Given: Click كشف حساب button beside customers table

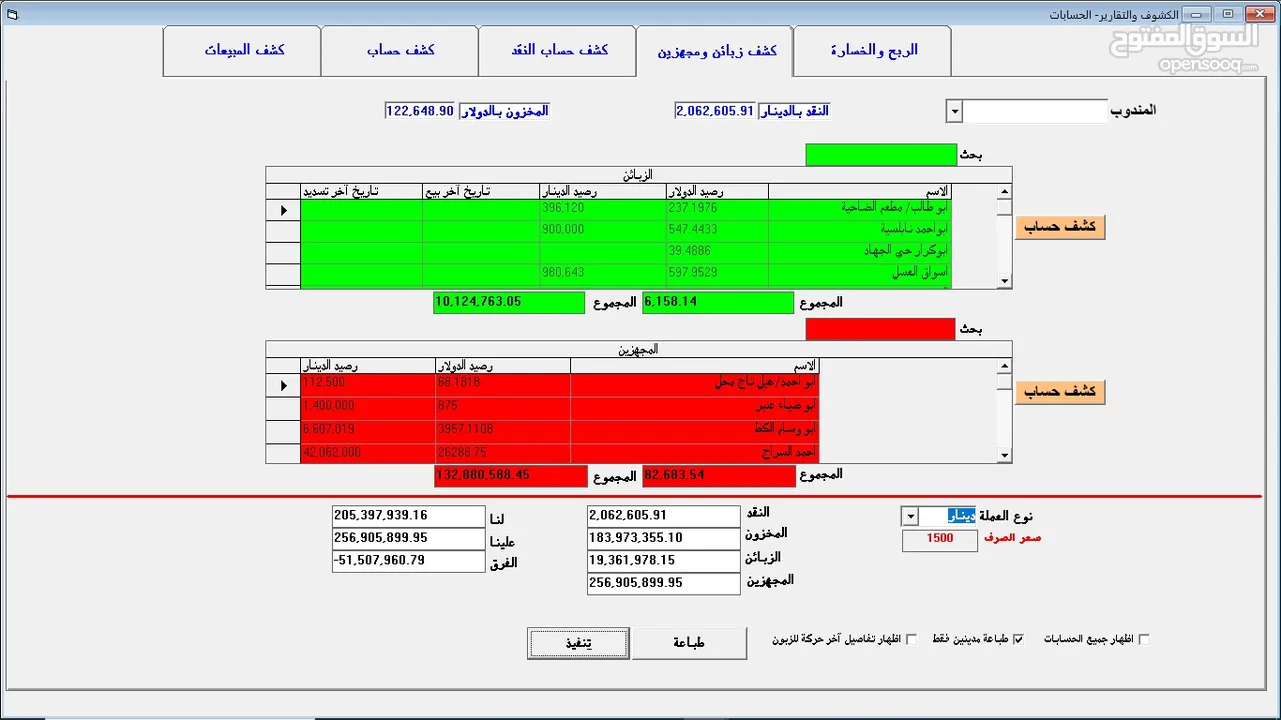Looking at the screenshot, I should coord(1060,227).
